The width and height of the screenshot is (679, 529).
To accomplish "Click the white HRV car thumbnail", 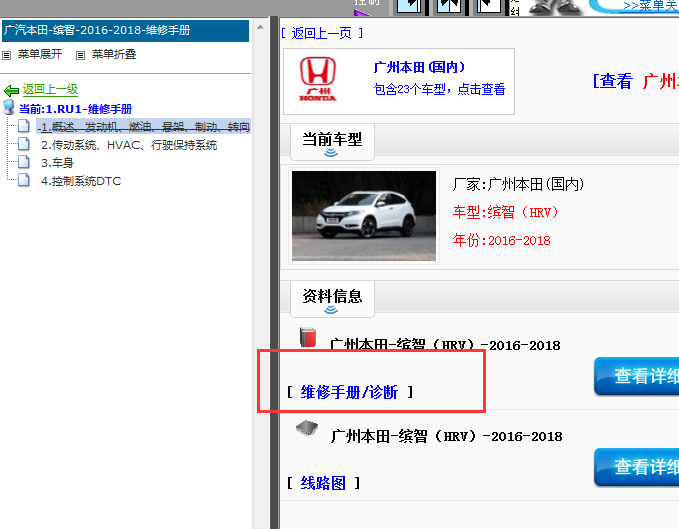I will [x=364, y=216].
